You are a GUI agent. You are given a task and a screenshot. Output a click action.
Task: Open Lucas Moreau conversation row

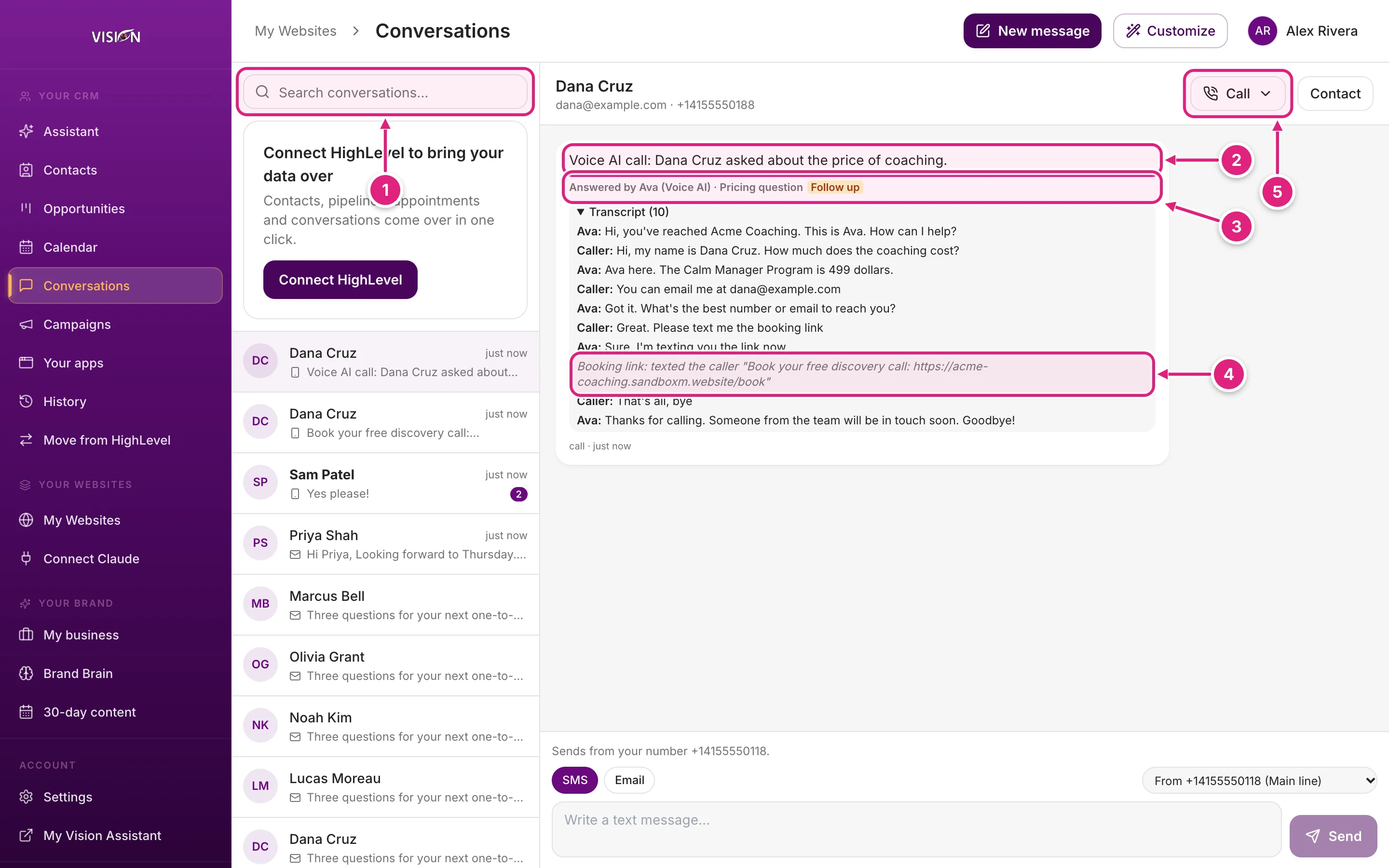(385, 787)
